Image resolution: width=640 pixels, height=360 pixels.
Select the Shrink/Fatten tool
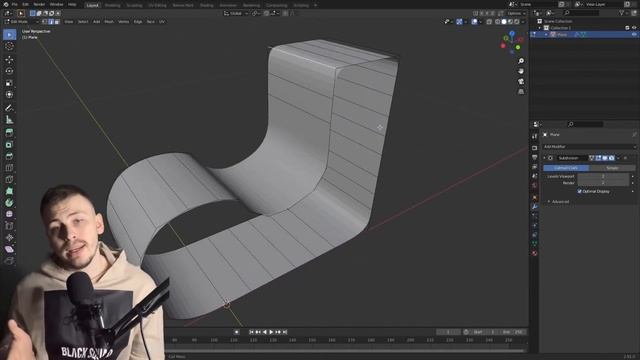click(x=9, y=238)
